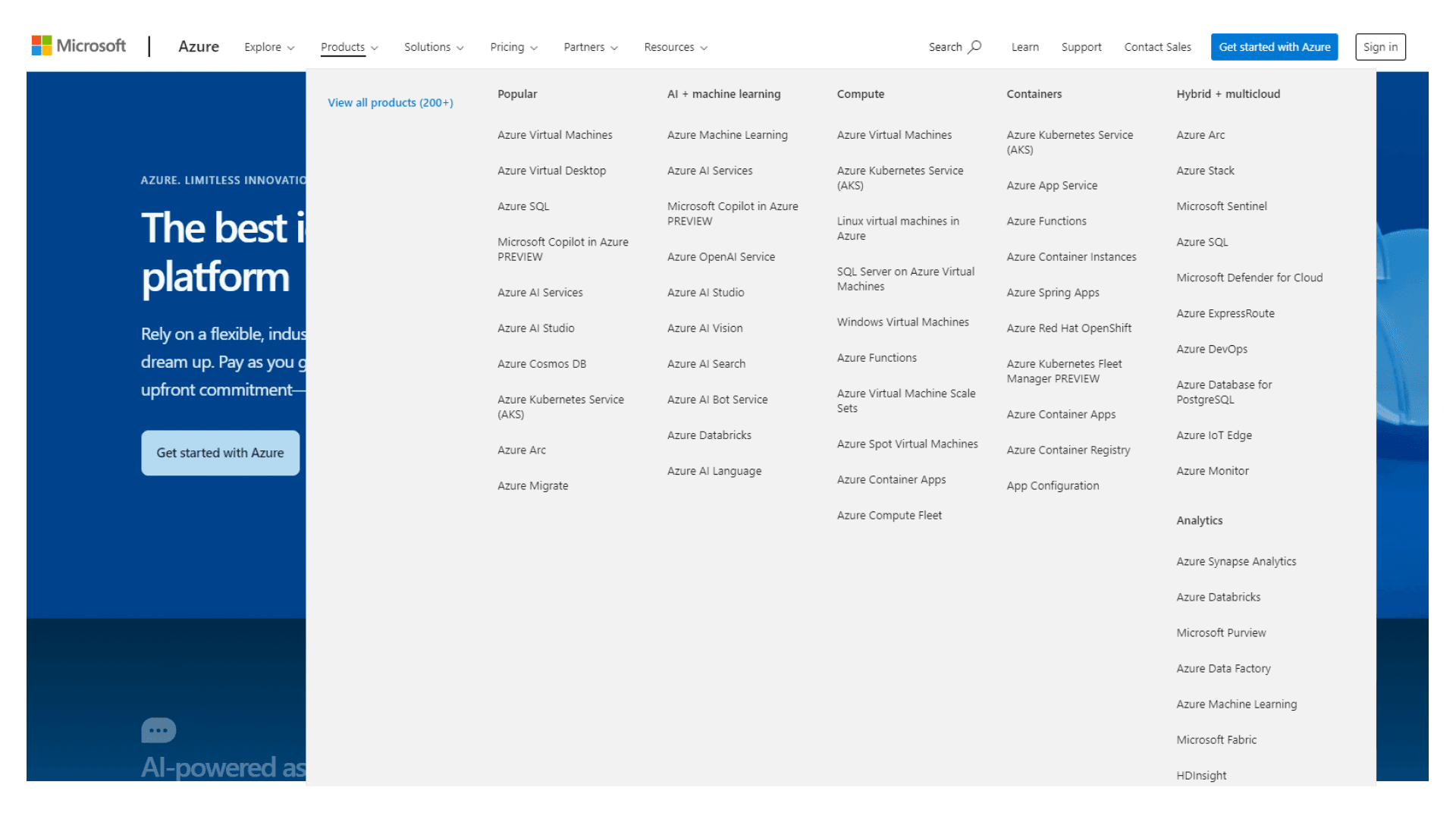Open Azure DevOps
This screenshot has width=1456, height=819.
tap(1211, 350)
